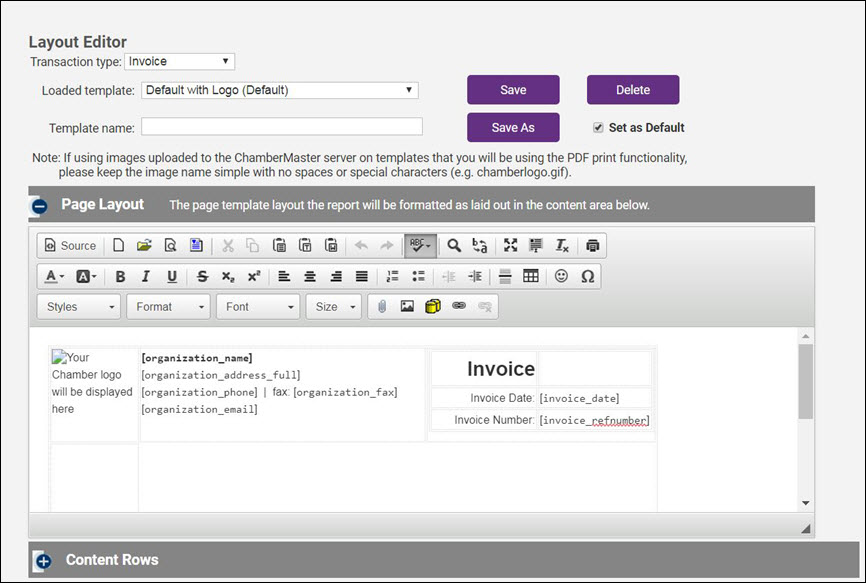This screenshot has width=866, height=583.
Task: Insert an image into template
Action: coord(407,307)
